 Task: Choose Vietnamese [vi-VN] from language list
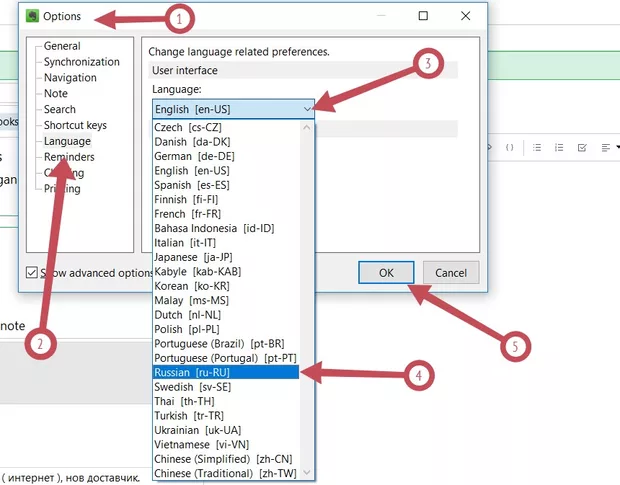(x=226, y=444)
